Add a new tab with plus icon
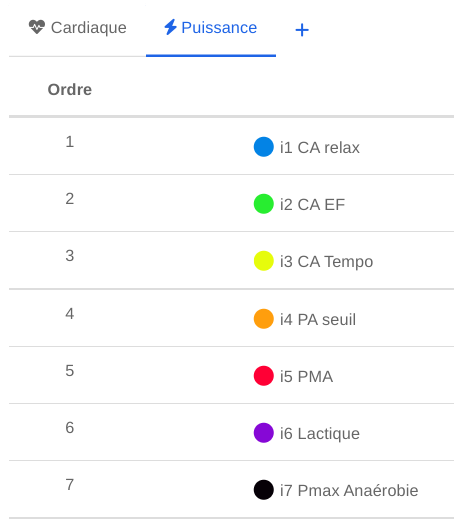The width and height of the screenshot is (454, 519). pos(302,30)
